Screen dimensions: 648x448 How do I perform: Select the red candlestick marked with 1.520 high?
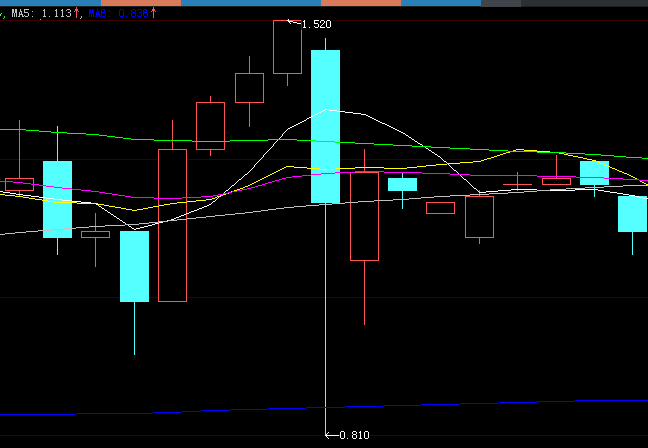tap(287, 47)
